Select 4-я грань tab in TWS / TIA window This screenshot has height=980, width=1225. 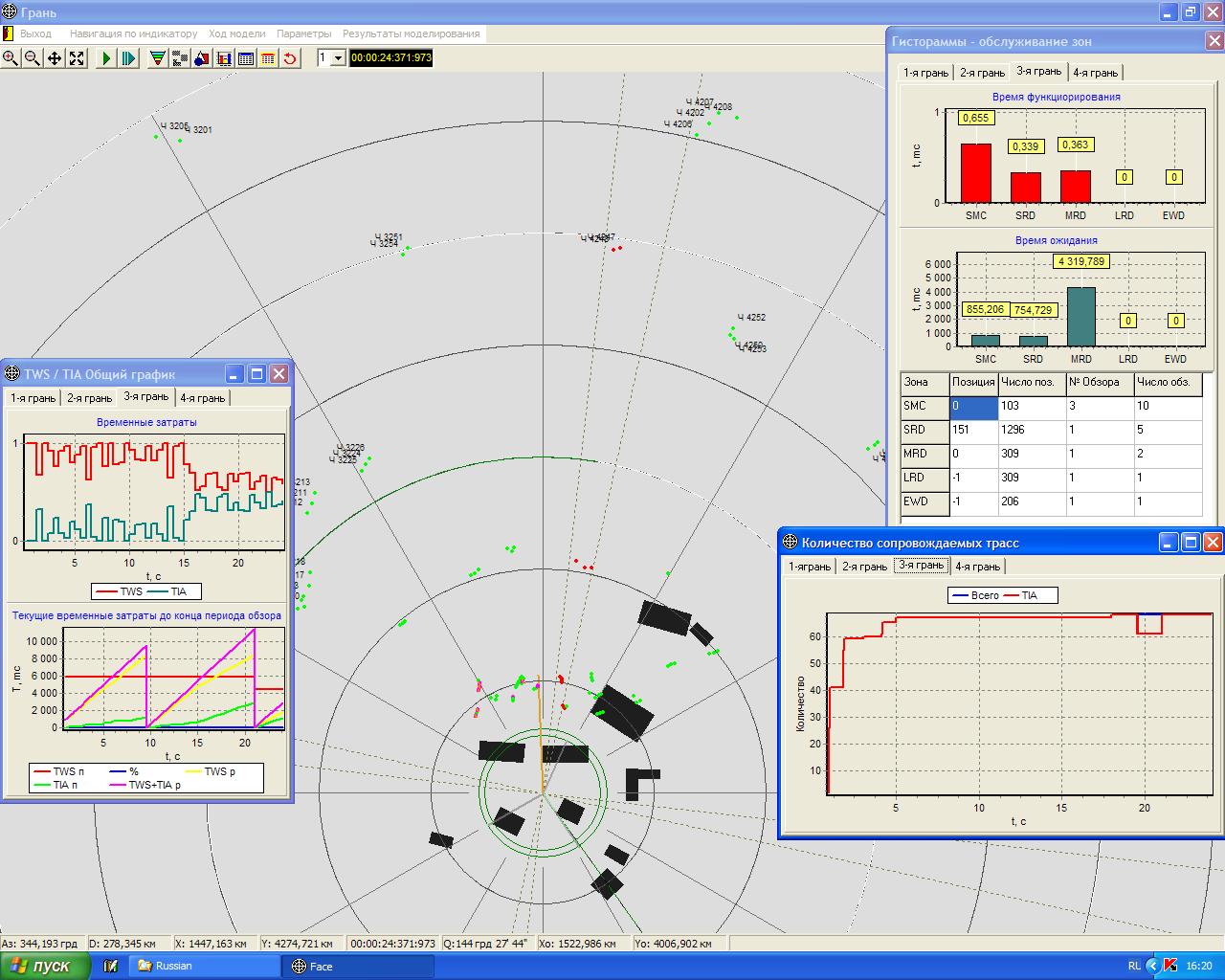[202, 398]
